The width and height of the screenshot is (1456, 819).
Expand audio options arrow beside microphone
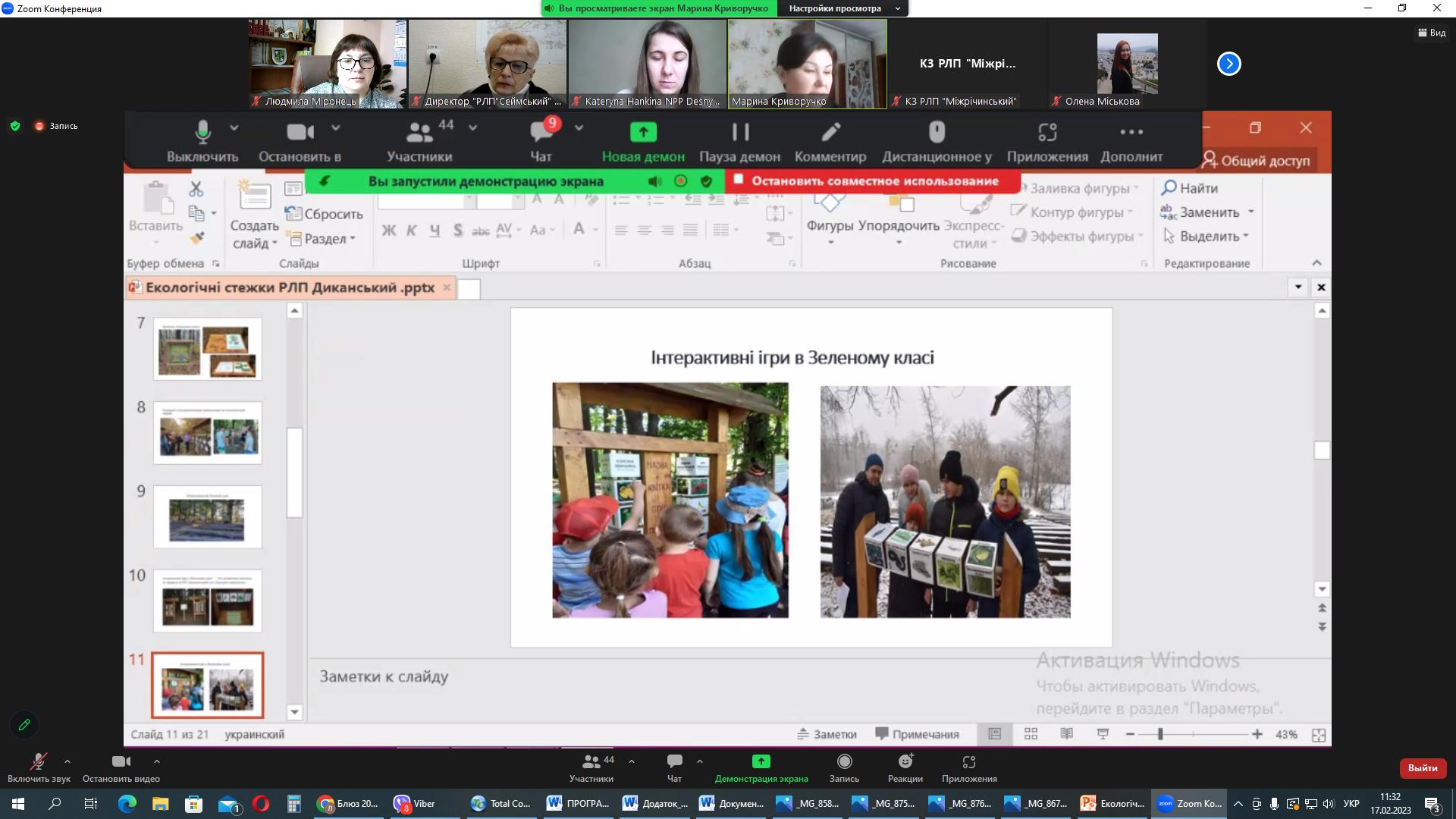(x=67, y=761)
